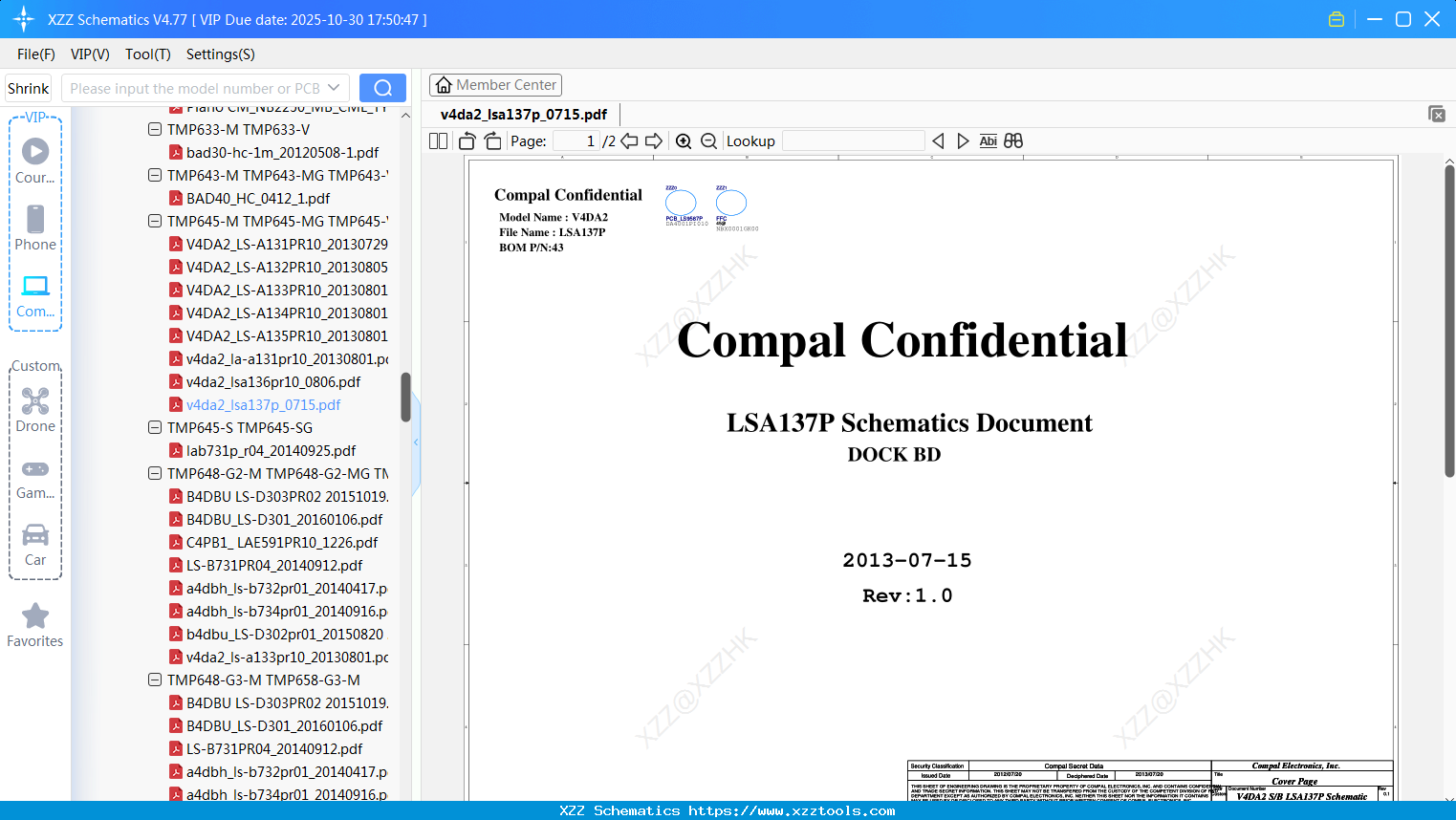
Task: Collapse the TMP645-M TMP645-MG group
Action: (x=155, y=221)
